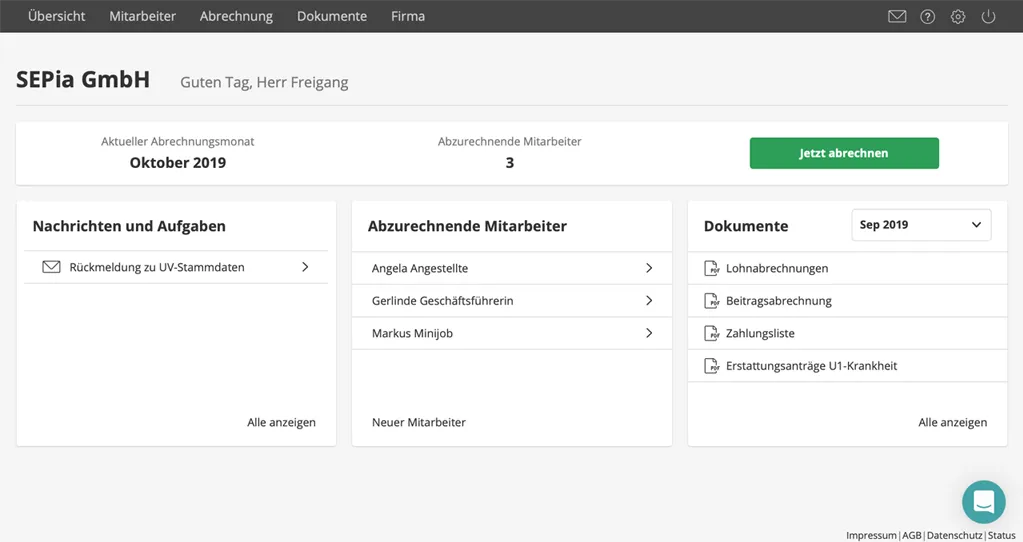Click the help question mark icon
This screenshot has width=1023, height=542.
point(927,16)
